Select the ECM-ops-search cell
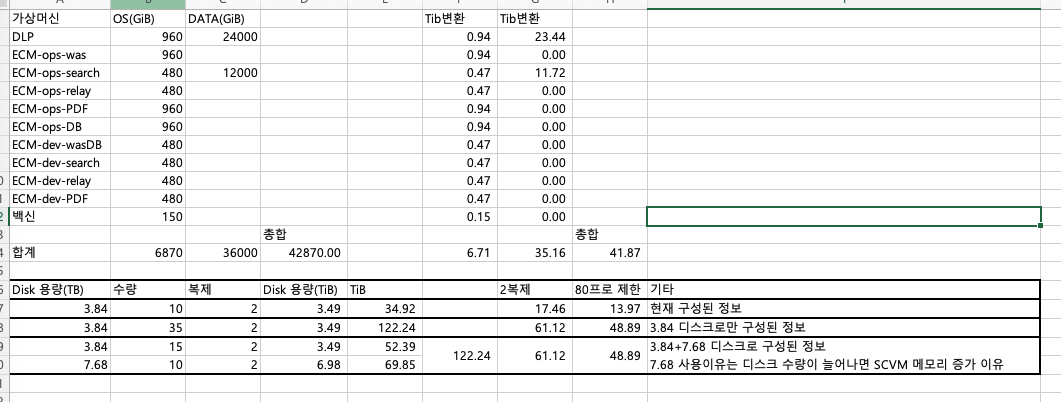1061x402 pixels. (58, 73)
